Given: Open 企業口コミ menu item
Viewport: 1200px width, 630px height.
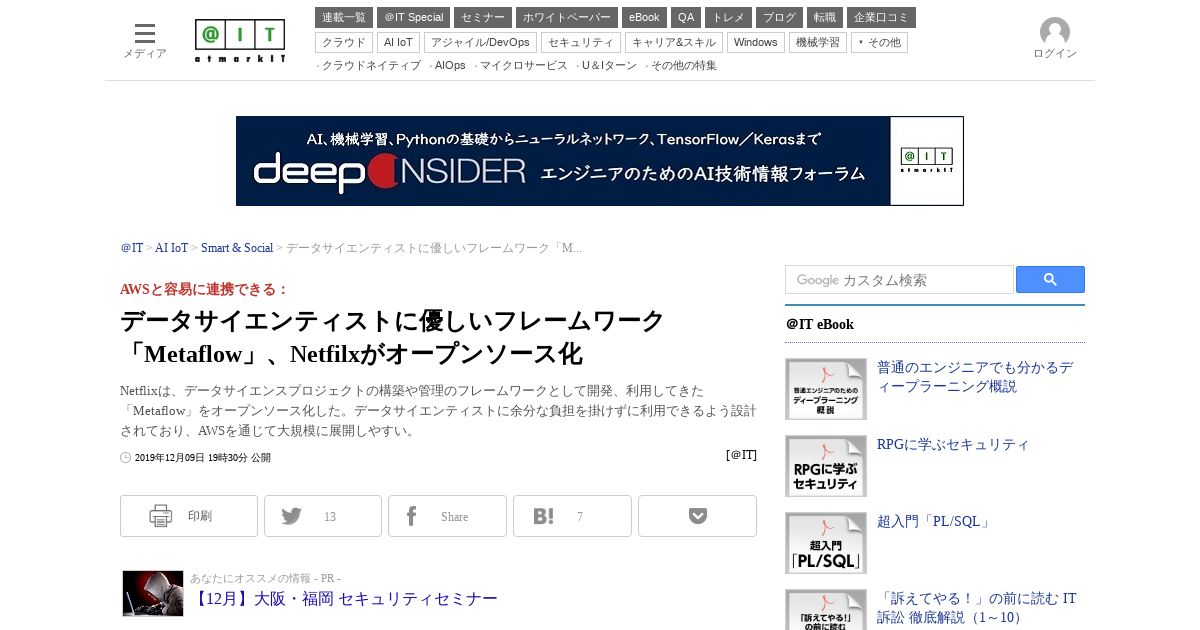Looking at the screenshot, I should [x=881, y=18].
